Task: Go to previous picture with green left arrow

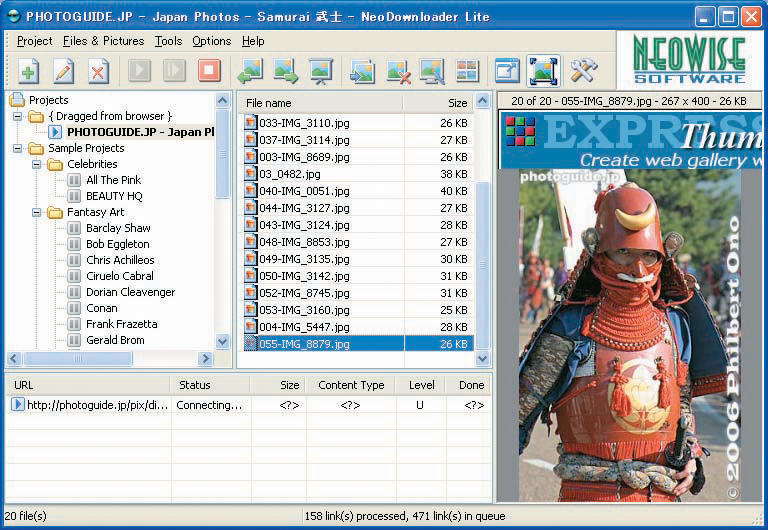Action: [x=250, y=71]
